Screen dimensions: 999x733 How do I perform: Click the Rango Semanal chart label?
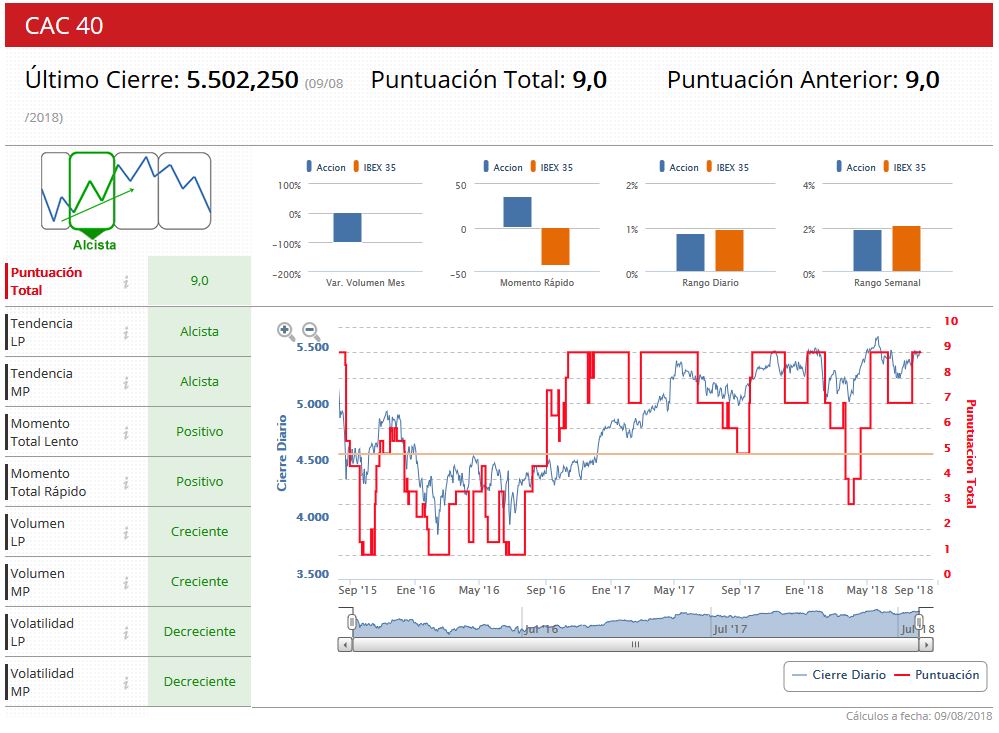(x=887, y=282)
